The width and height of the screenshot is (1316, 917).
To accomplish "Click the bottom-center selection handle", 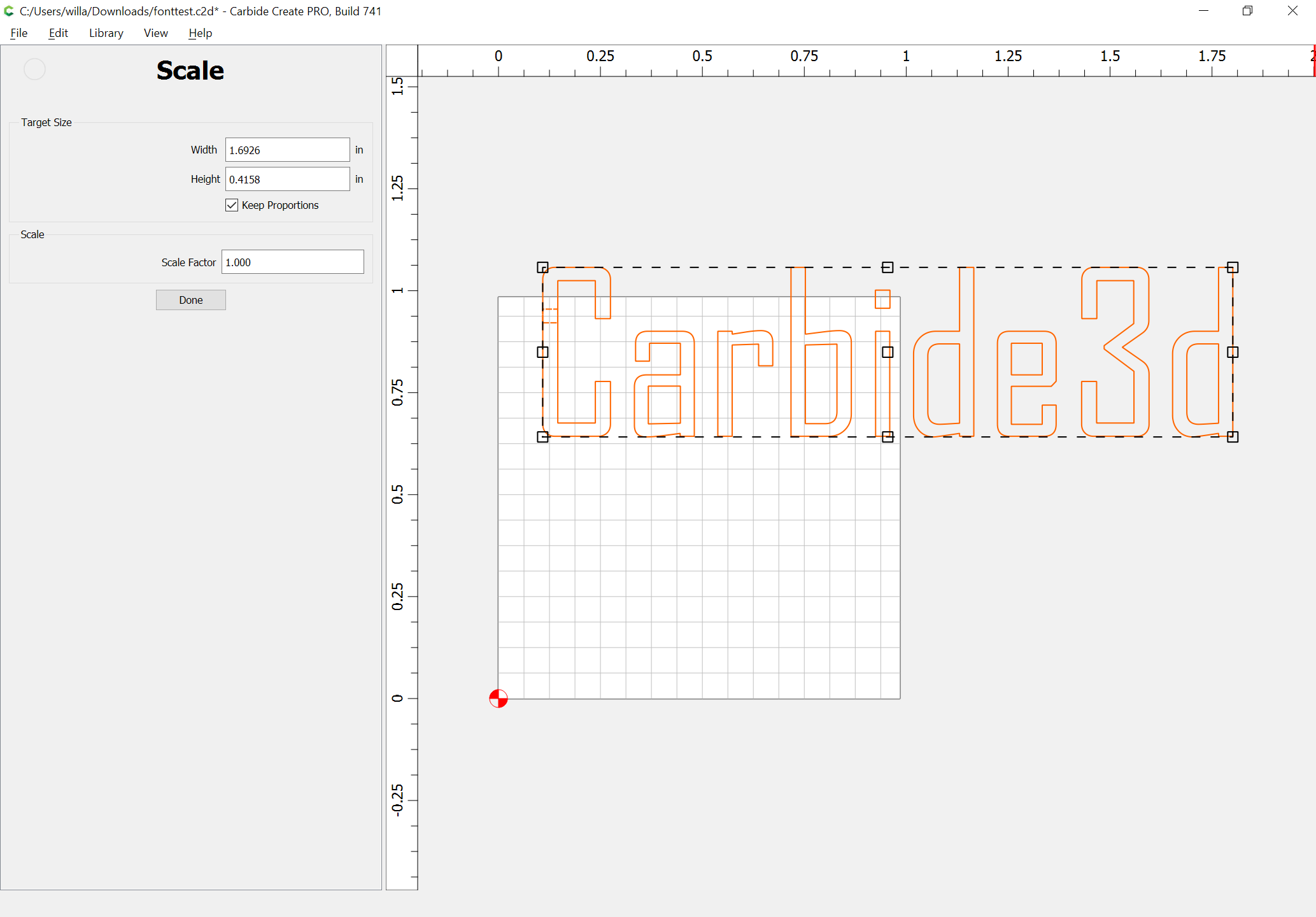I will pos(888,437).
